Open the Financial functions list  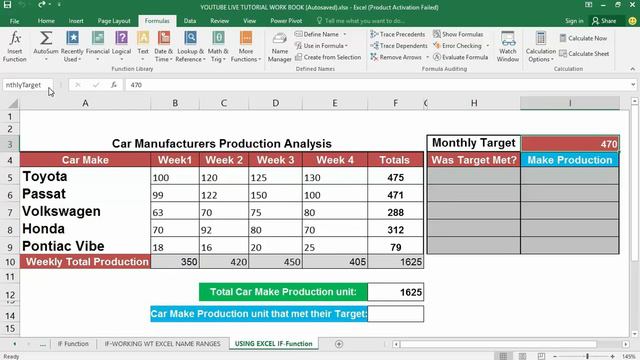(98, 47)
